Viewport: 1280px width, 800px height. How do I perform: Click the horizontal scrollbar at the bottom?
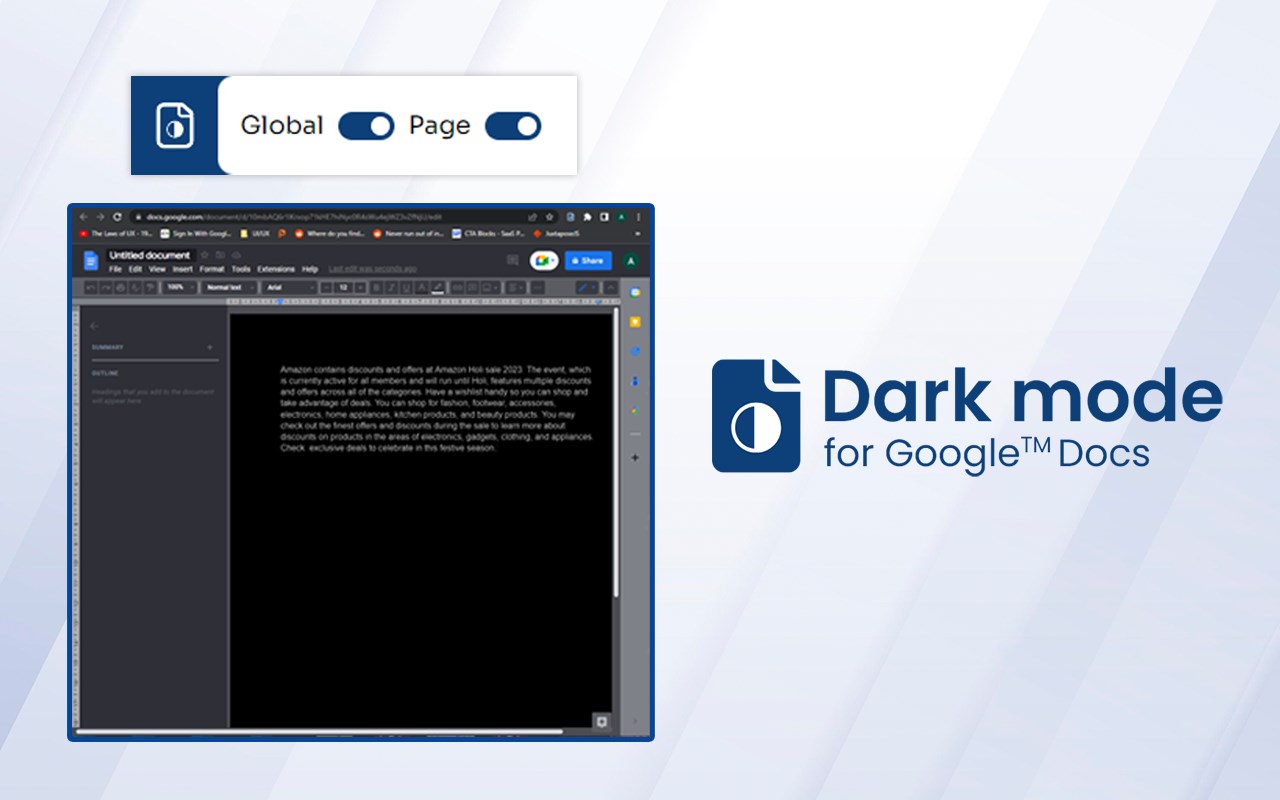click(320, 732)
